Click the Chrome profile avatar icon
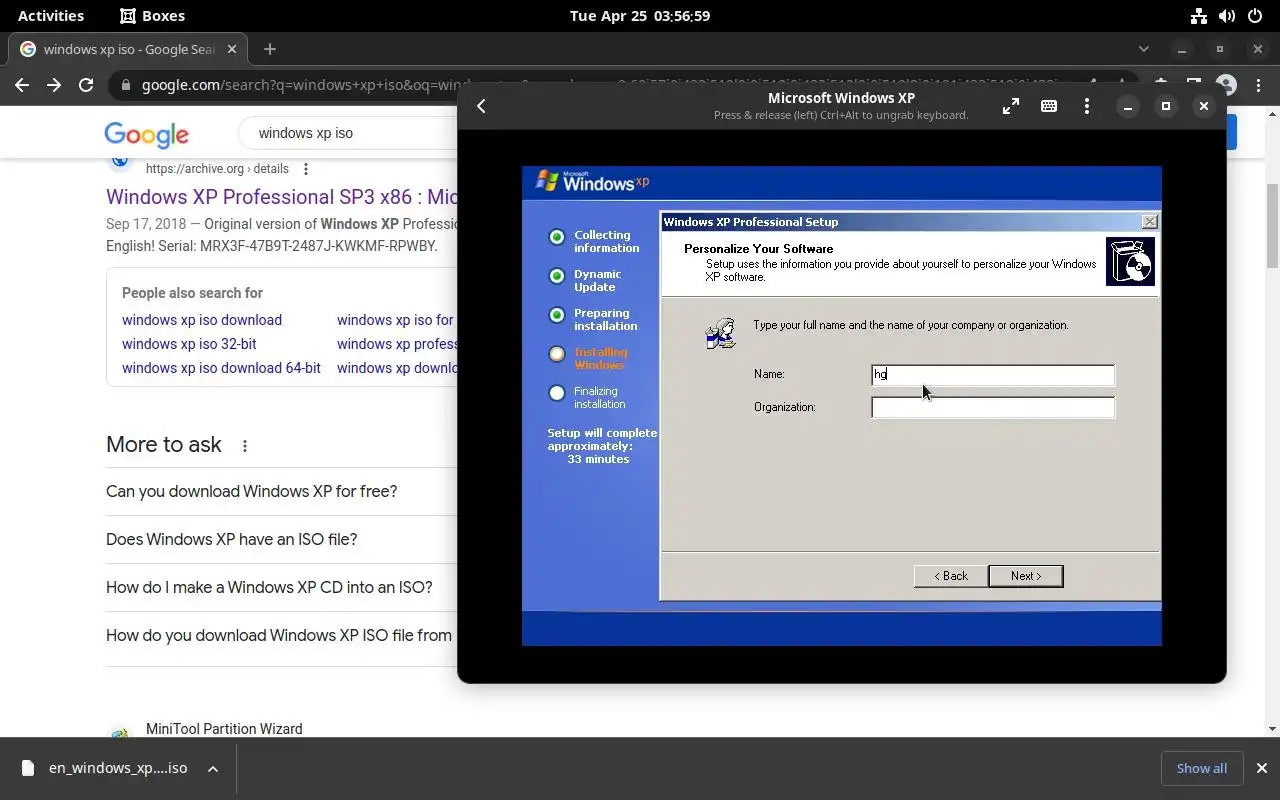This screenshot has width=1280, height=800. (1226, 85)
